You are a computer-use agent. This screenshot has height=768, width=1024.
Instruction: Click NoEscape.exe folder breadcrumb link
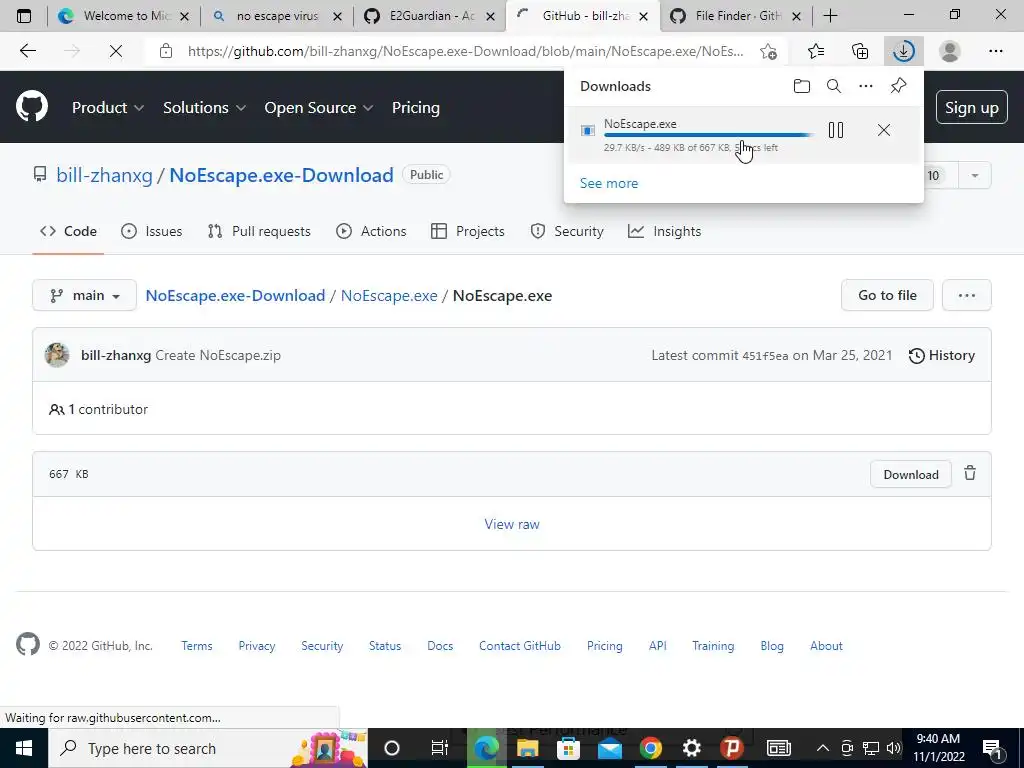coord(389,295)
